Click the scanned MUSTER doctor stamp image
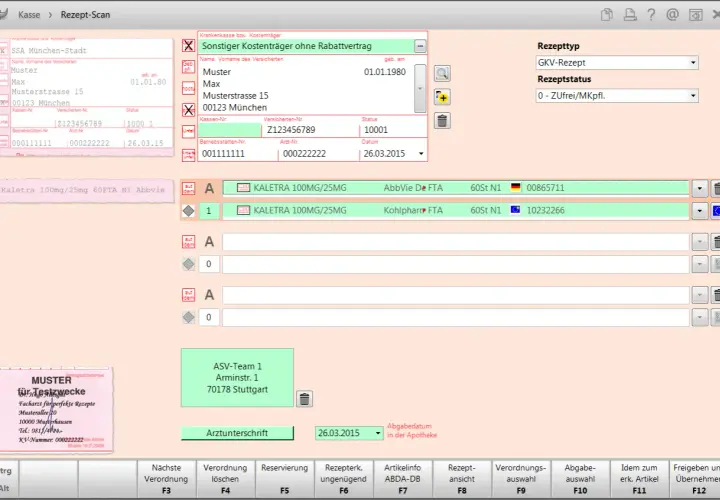The image size is (720, 500). [56, 410]
